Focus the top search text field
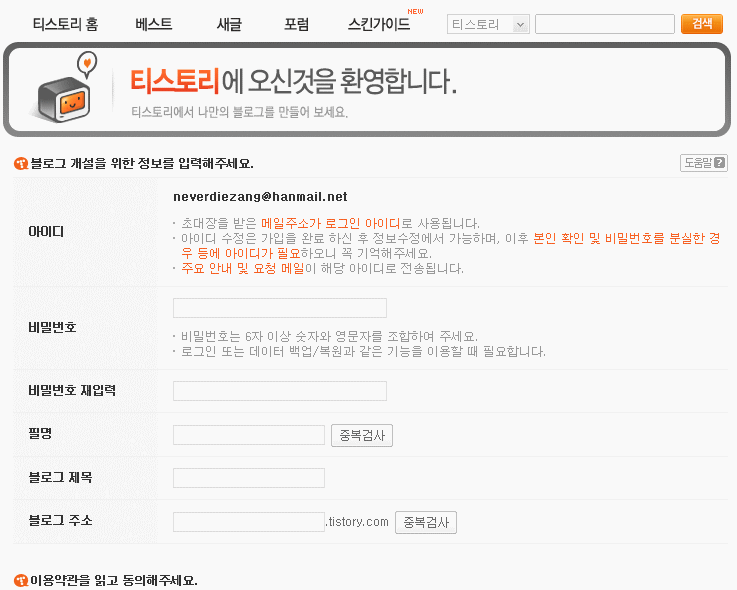Viewport: 737px width, 590px height. [605, 24]
